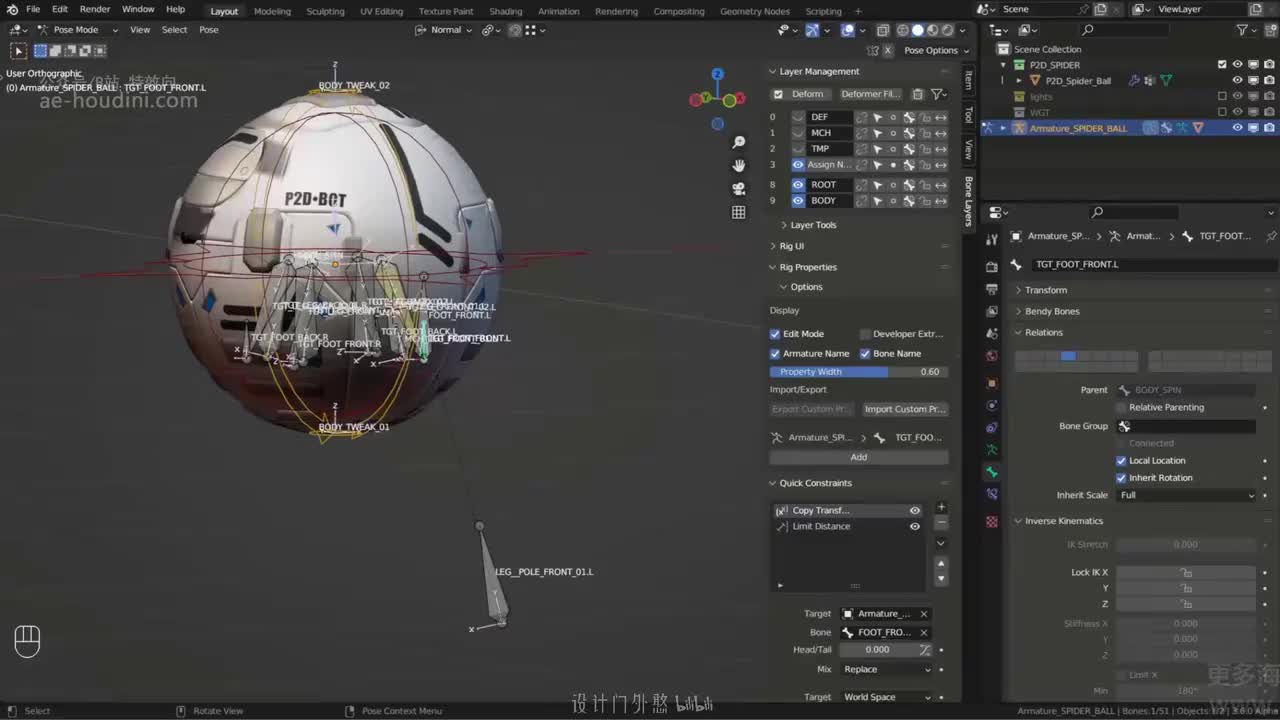Toggle the camera view icon
Screen dimensions: 1280x720
pyautogui.click(x=739, y=188)
